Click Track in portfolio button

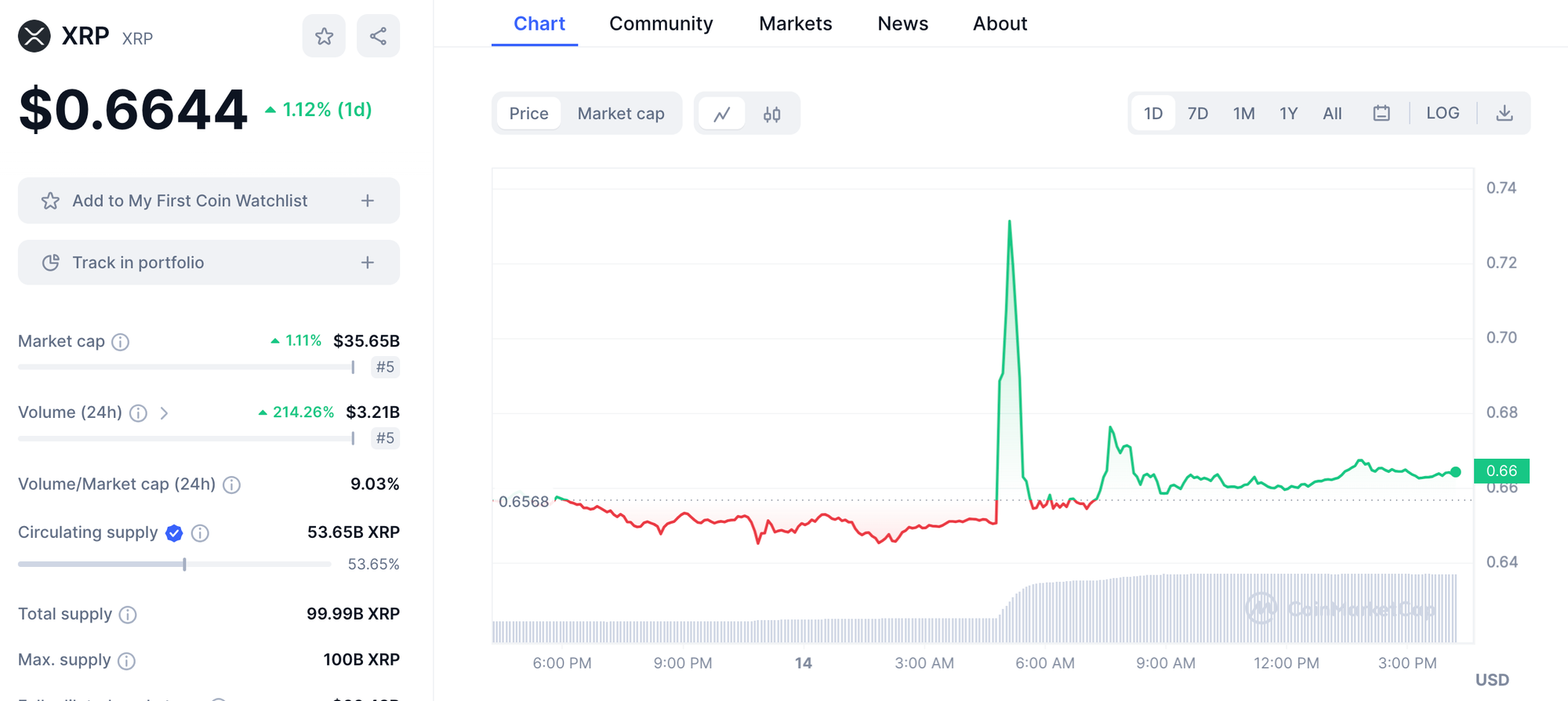[x=209, y=263]
